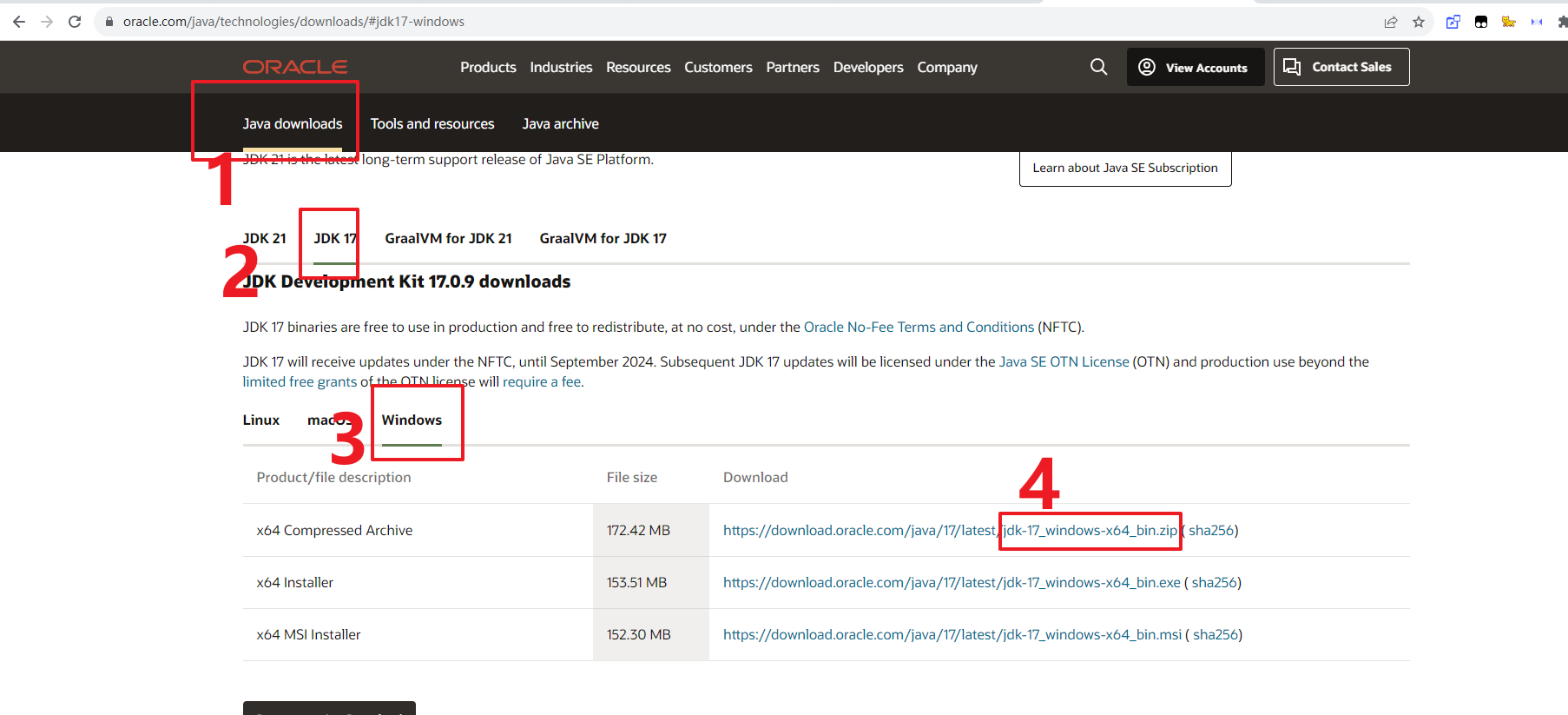This screenshot has height=715, width=1568.
Task: Open the Partners menu
Action: [793, 67]
